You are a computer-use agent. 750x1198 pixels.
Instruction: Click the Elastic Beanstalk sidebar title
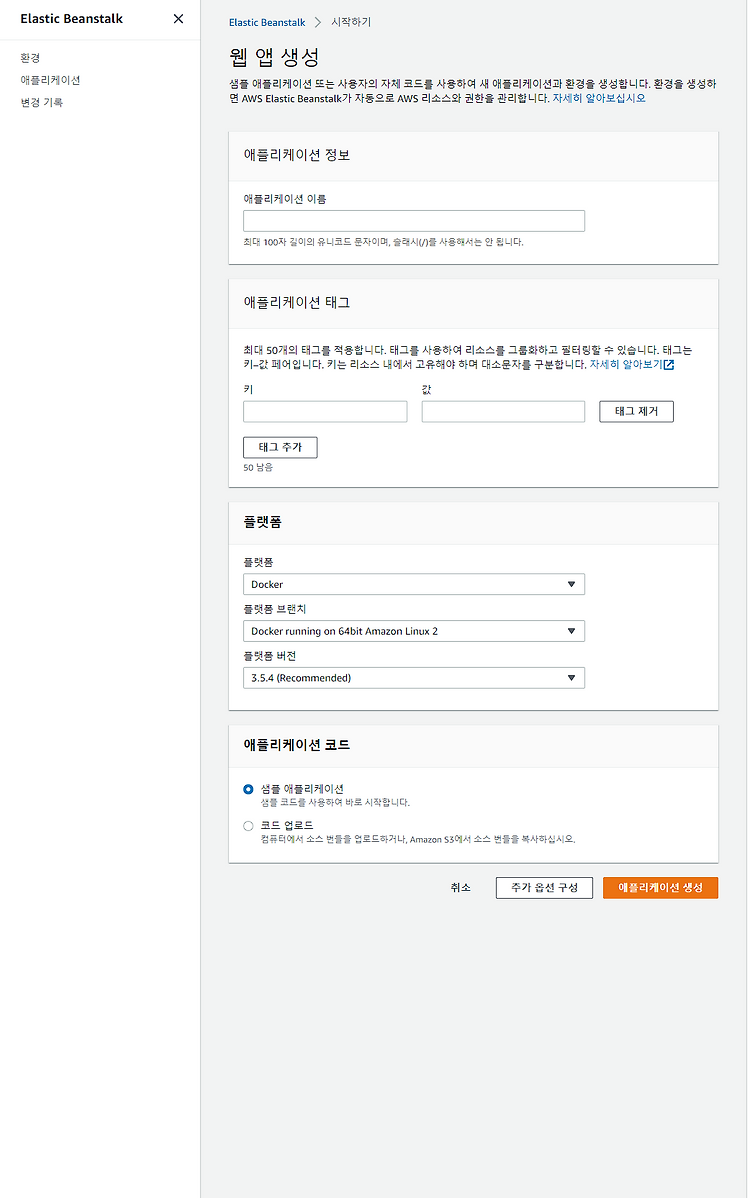[x=72, y=19]
